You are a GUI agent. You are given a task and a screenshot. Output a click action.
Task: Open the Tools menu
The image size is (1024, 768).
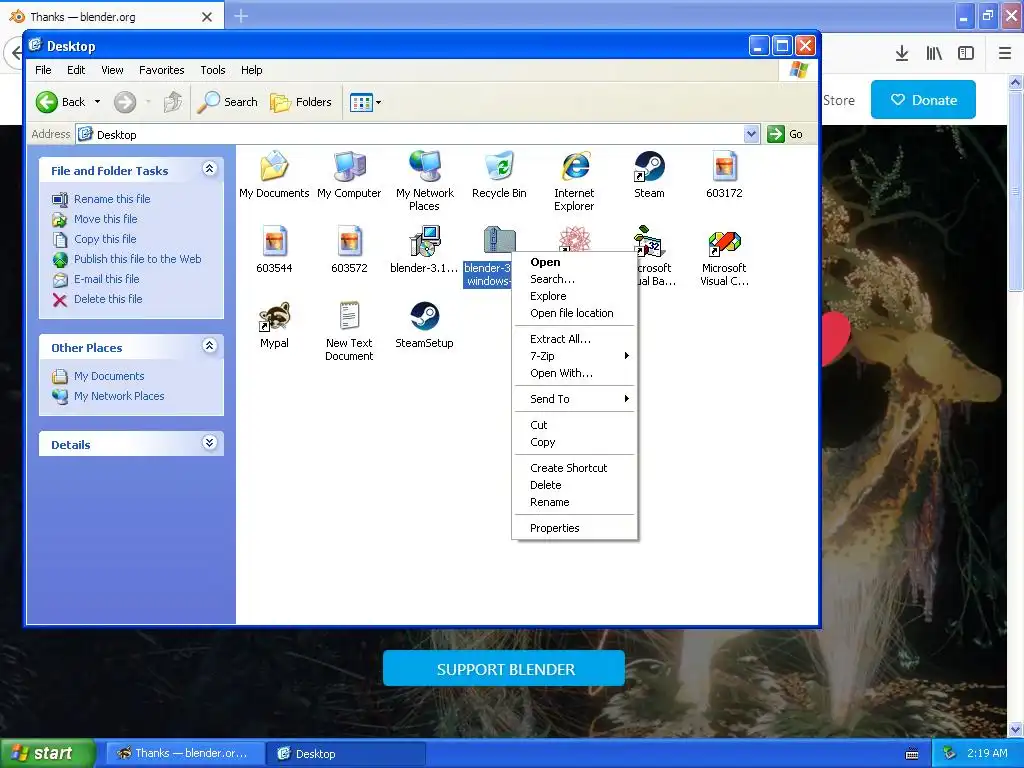pyautogui.click(x=212, y=70)
